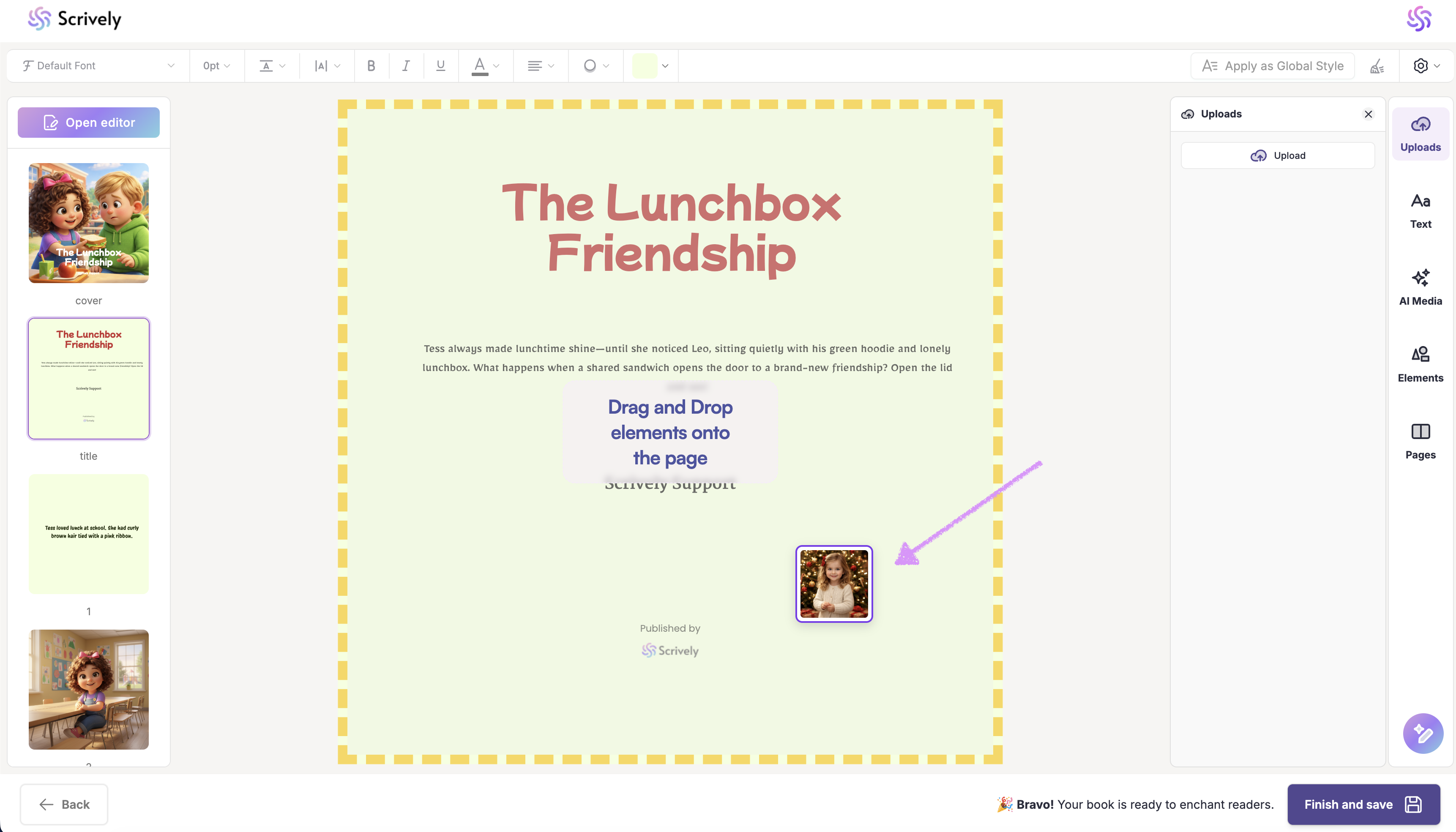Click the Scrively profile logo top right
This screenshot has width=1456, height=832.
click(x=1418, y=19)
